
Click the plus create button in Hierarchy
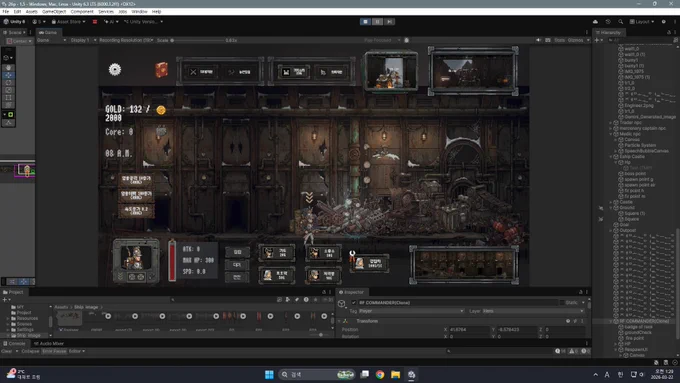[x=597, y=40]
